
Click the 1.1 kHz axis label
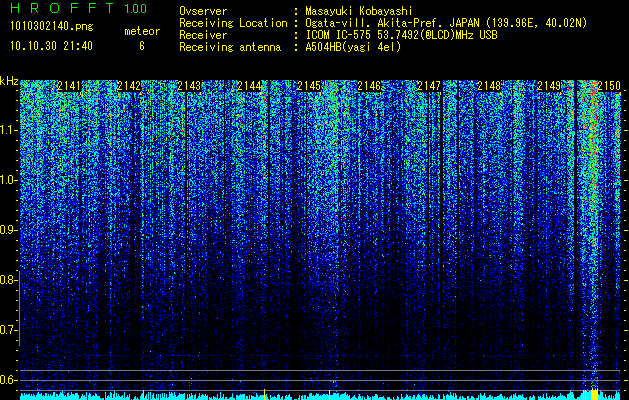coord(11,130)
